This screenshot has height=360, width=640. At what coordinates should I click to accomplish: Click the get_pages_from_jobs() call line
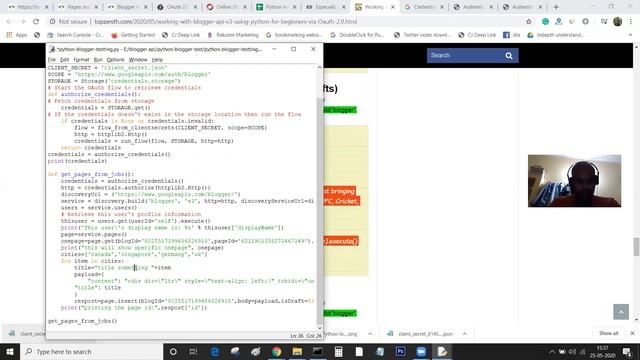click(x=82, y=321)
